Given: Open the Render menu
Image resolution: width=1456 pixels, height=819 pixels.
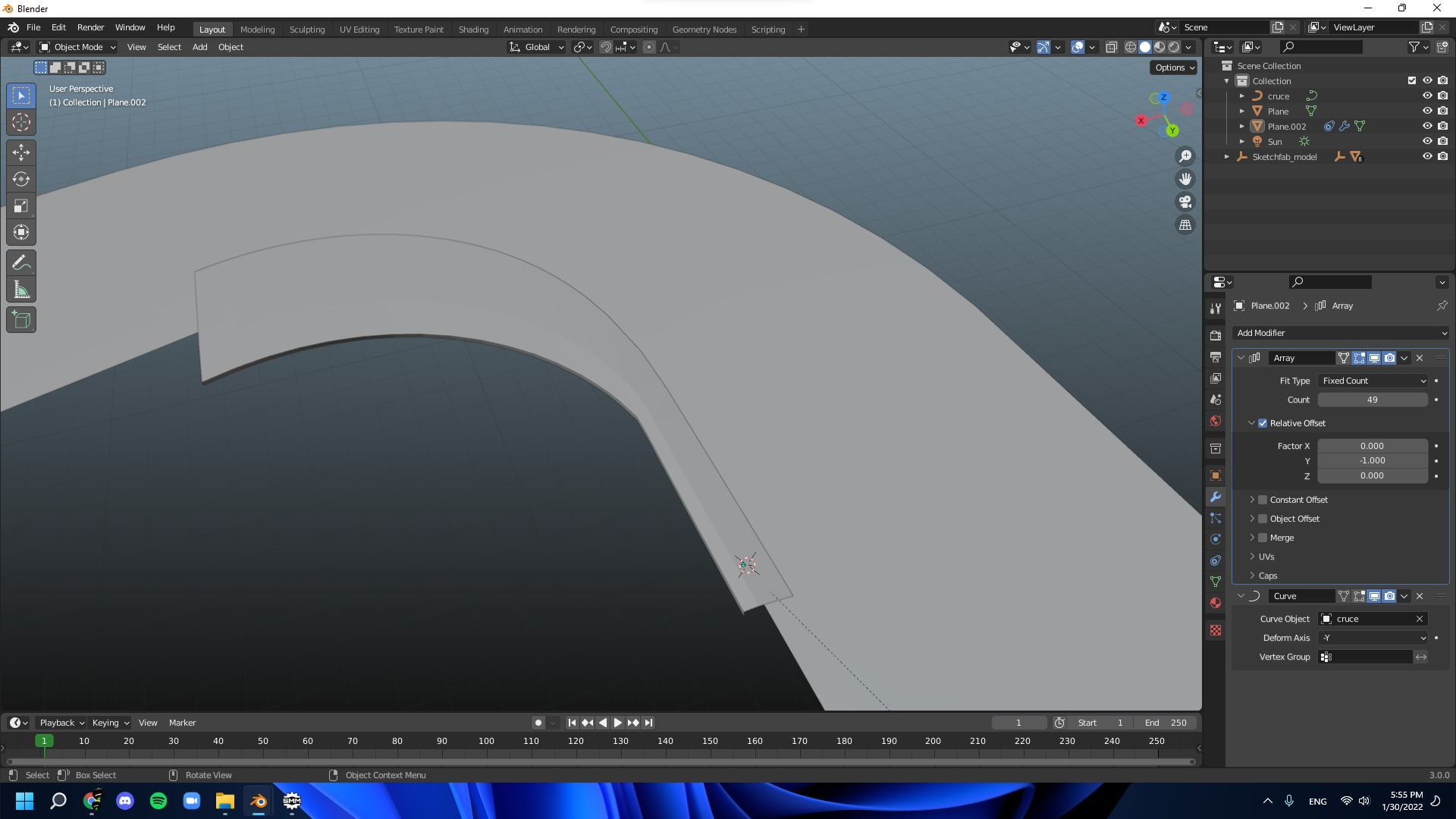Looking at the screenshot, I should (90, 27).
